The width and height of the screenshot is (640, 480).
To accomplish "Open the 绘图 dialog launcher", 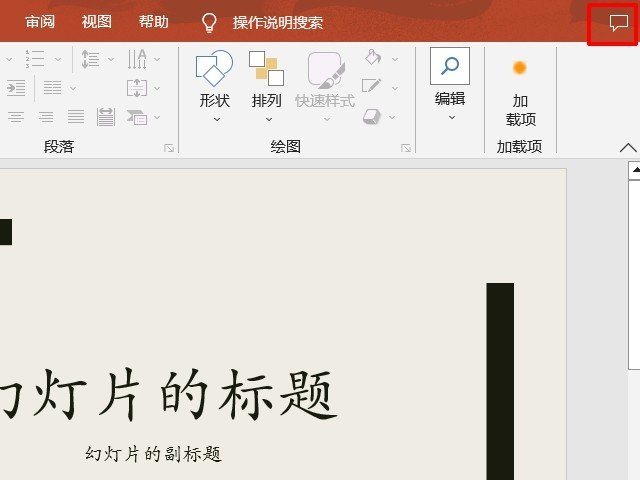I will [405, 148].
